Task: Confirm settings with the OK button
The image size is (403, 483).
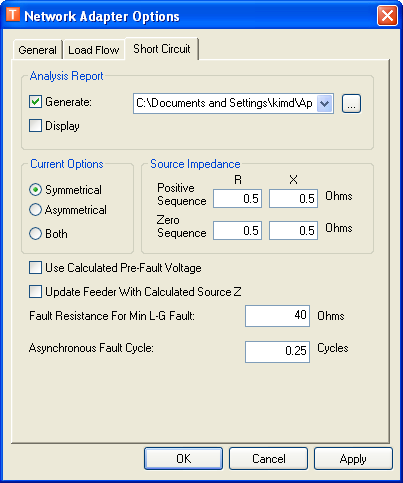Action: (183, 459)
